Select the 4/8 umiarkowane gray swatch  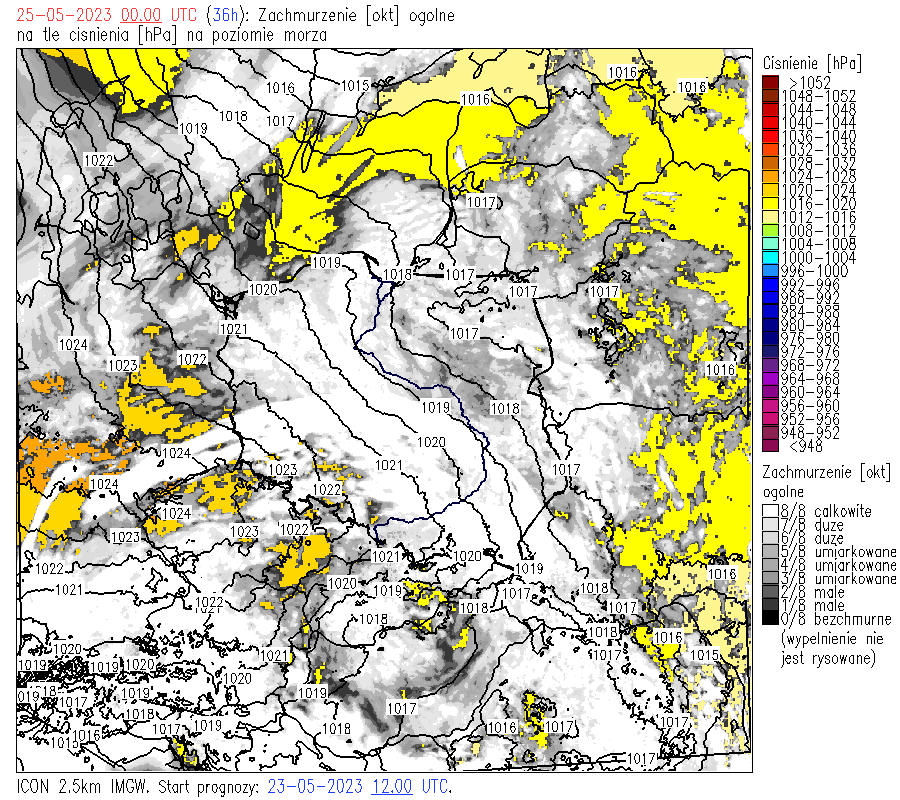pyautogui.click(x=770, y=565)
